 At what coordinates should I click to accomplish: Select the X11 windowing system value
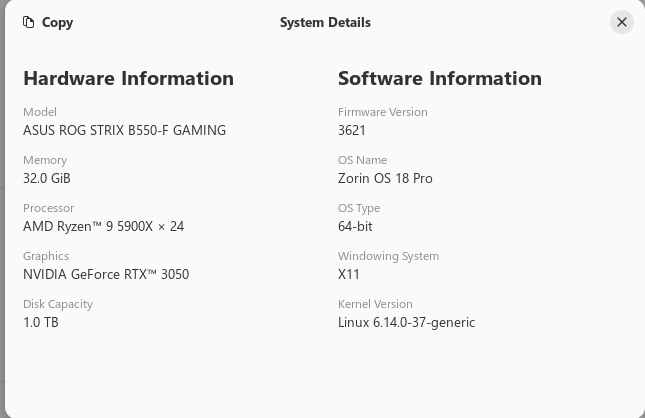coord(349,274)
